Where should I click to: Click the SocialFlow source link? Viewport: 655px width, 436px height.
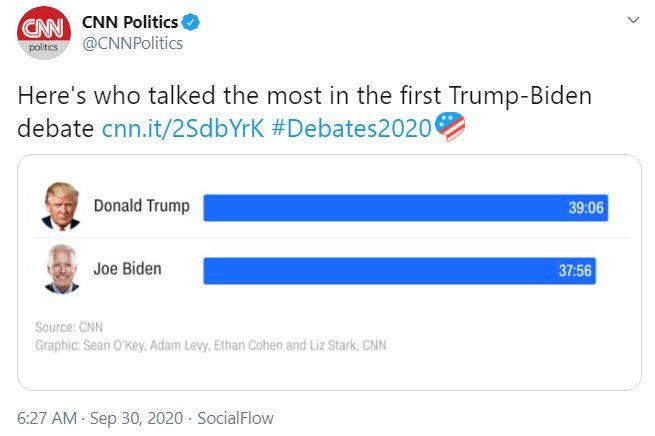[x=235, y=418]
